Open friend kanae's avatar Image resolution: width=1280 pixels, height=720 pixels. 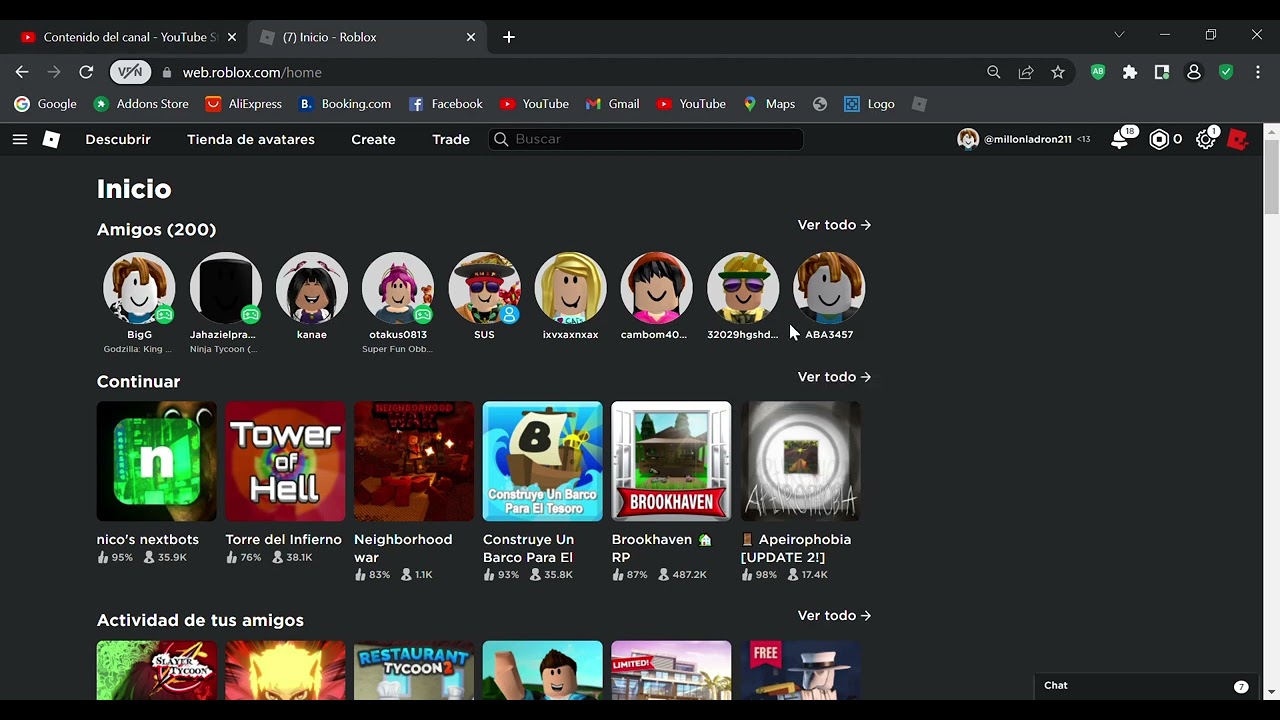[312, 288]
